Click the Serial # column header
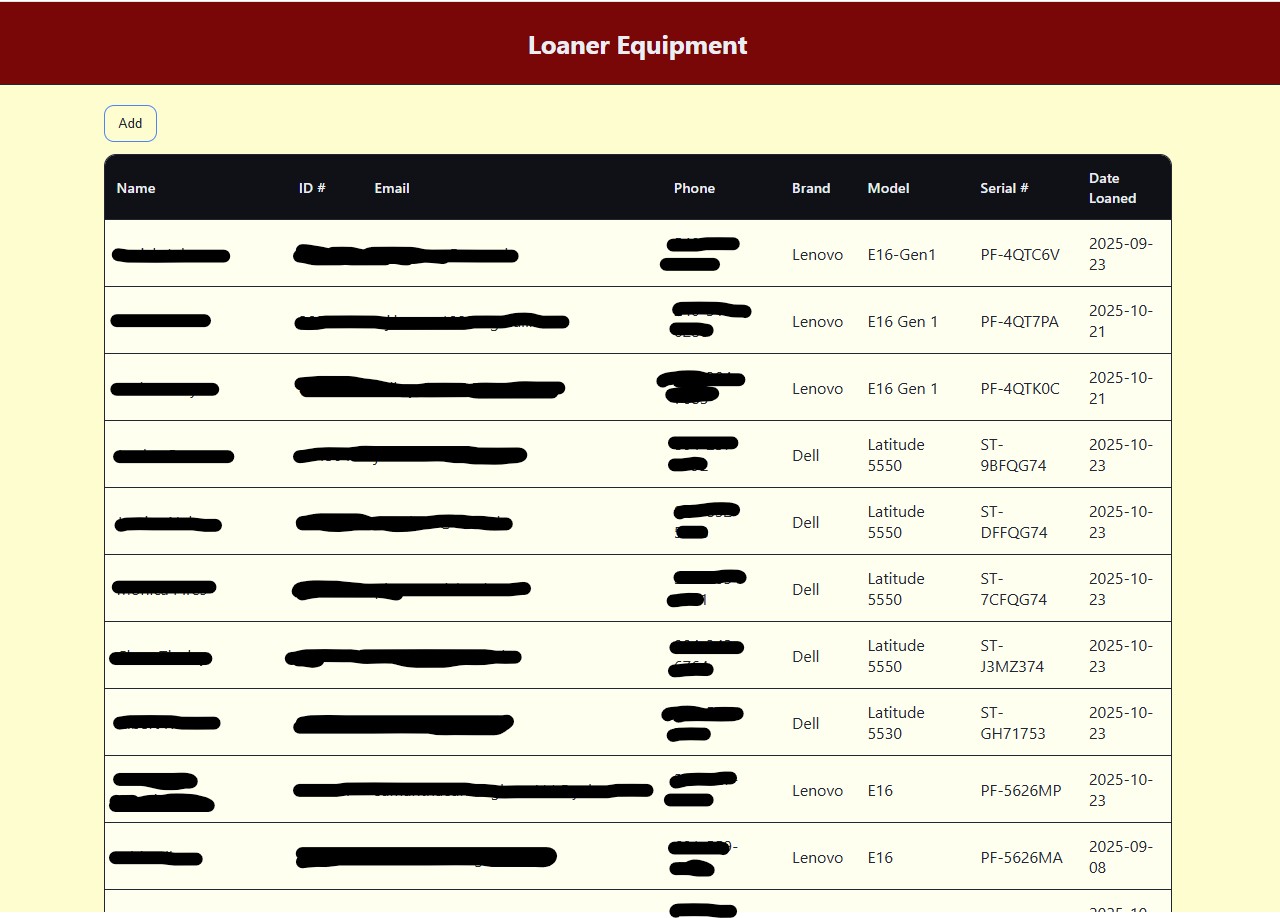 1004,188
